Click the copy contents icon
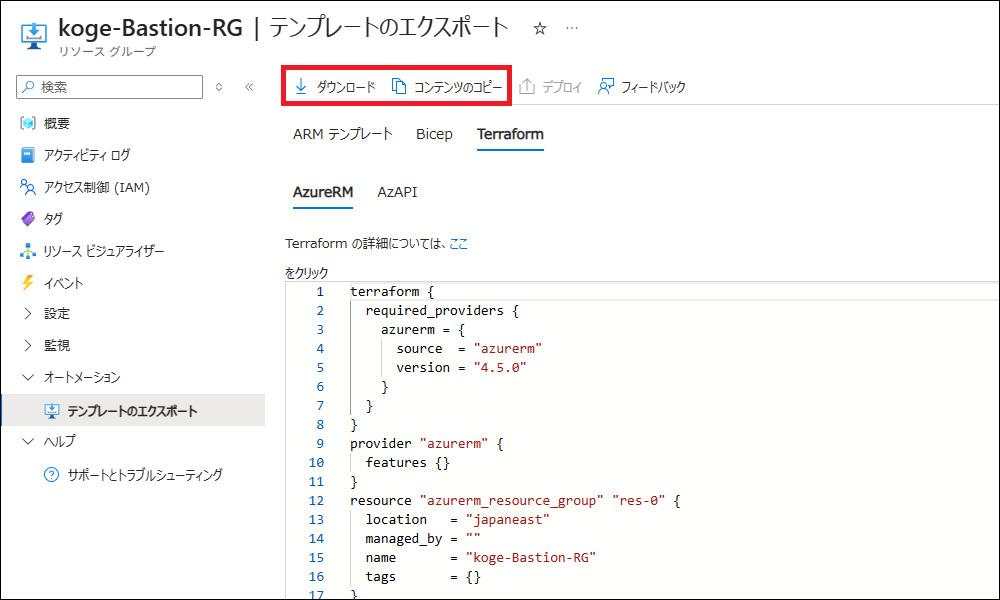 [399, 86]
